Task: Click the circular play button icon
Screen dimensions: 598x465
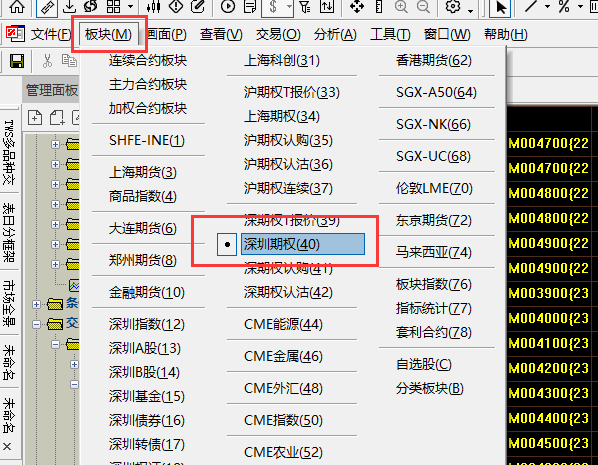Action: pyautogui.click(x=228, y=7)
